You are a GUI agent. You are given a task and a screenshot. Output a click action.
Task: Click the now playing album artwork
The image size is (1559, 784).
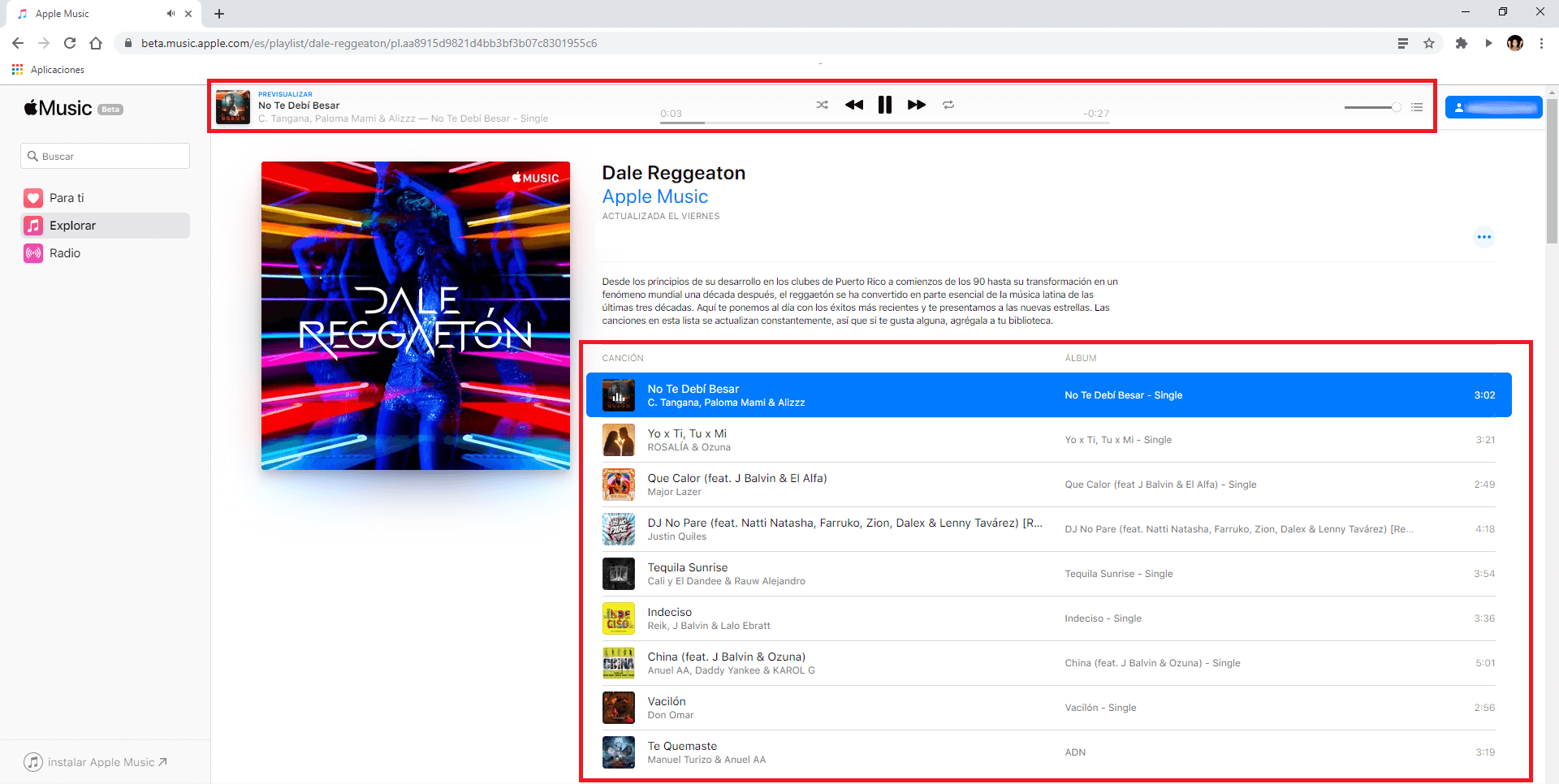click(x=233, y=106)
